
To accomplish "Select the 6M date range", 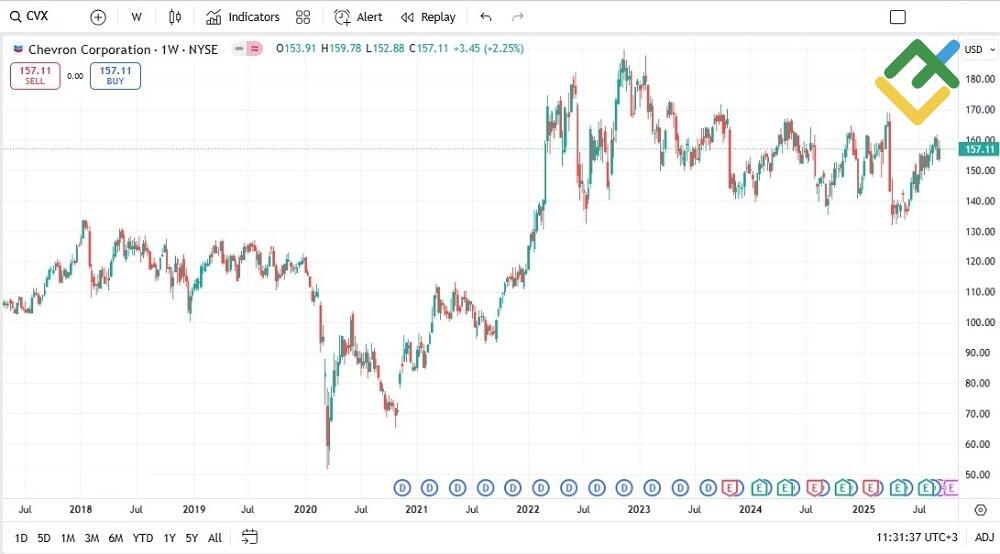I will point(115,538).
